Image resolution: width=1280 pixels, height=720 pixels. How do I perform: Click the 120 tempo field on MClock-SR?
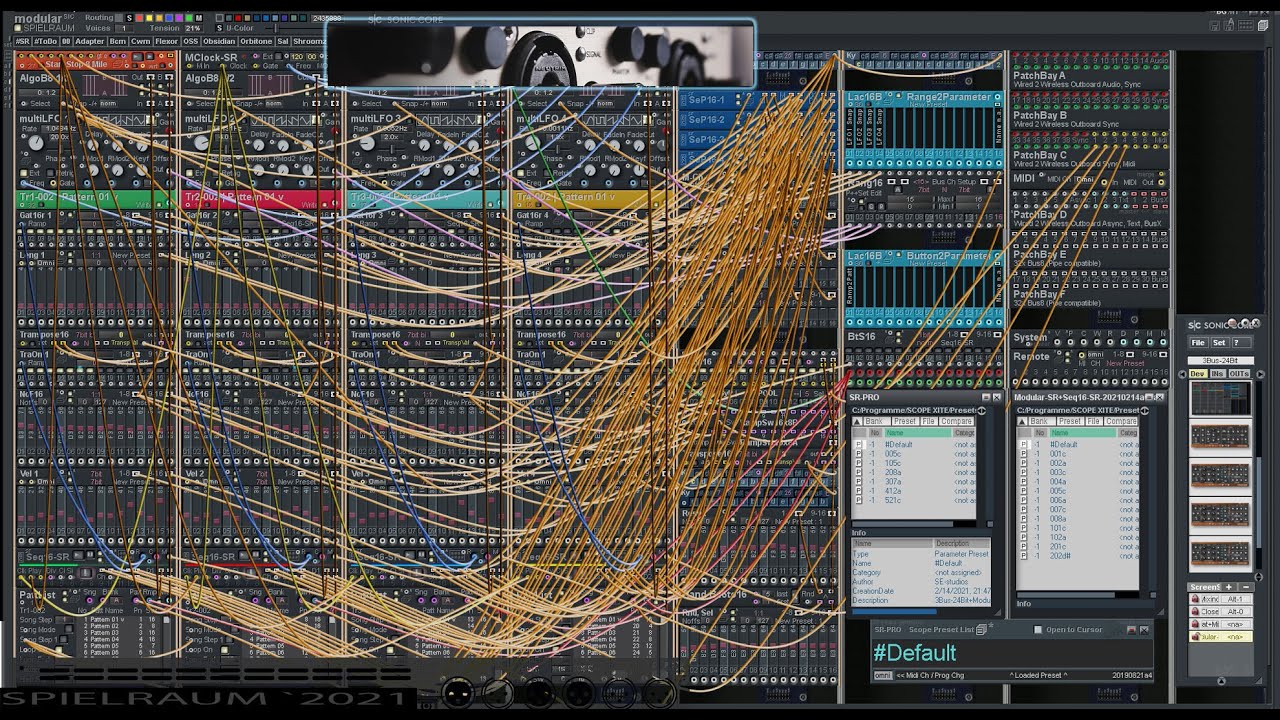[x=297, y=56]
